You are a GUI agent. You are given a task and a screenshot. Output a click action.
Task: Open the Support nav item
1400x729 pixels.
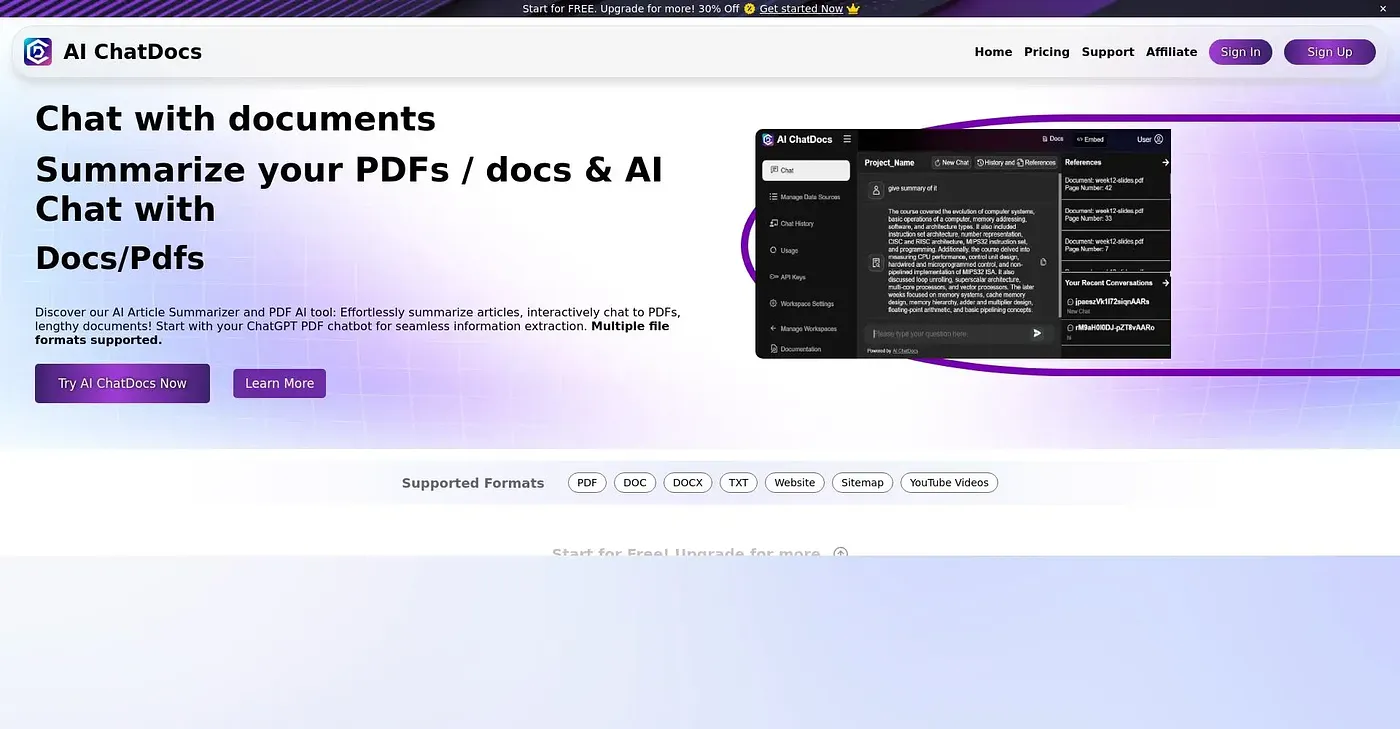[1107, 52]
